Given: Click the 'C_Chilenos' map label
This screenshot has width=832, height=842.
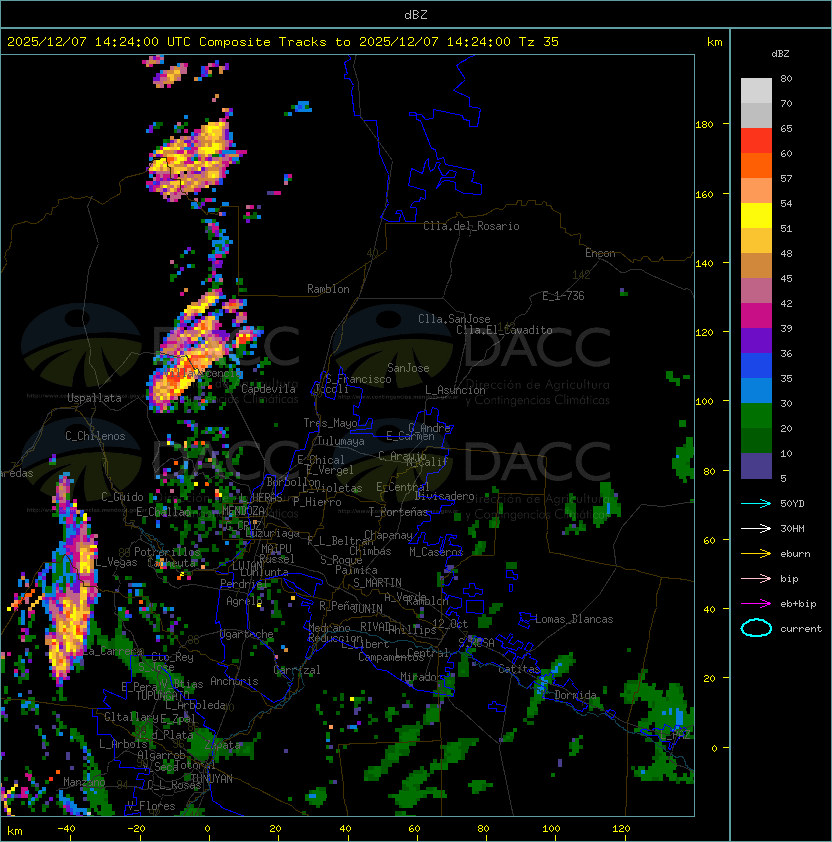Looking at the screenshot, I should 95,436.
